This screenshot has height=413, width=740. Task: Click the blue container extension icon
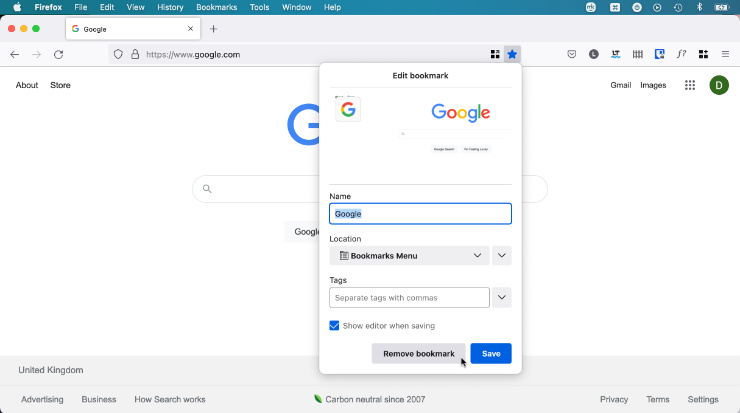(659, 54)
